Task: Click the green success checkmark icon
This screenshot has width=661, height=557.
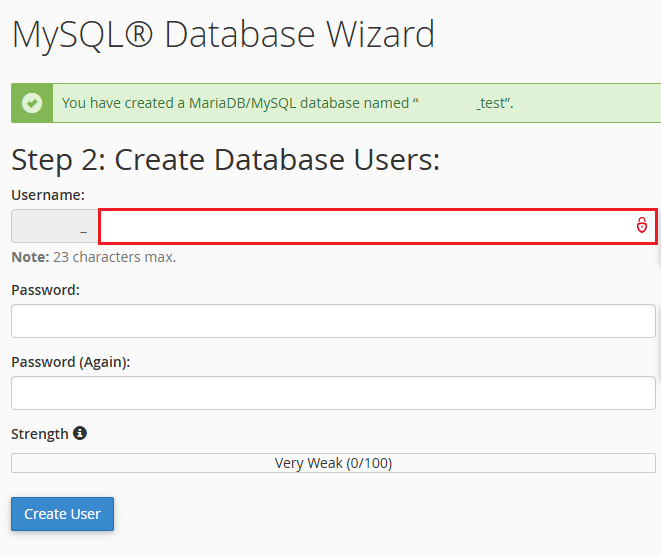Action: click(32, 103)
